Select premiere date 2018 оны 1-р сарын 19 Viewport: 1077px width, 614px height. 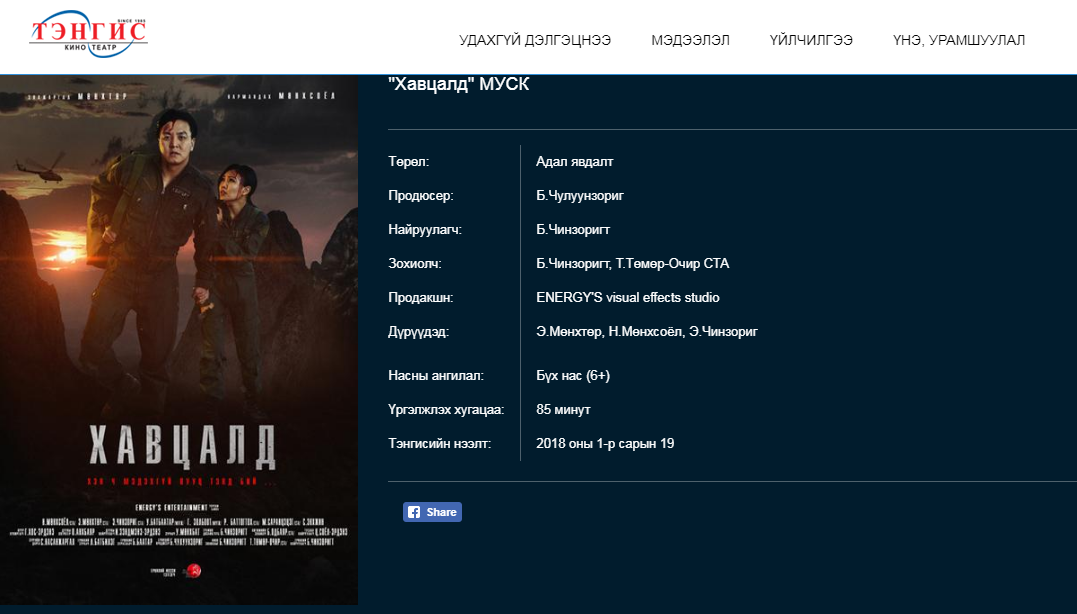[x=605, y=444]
